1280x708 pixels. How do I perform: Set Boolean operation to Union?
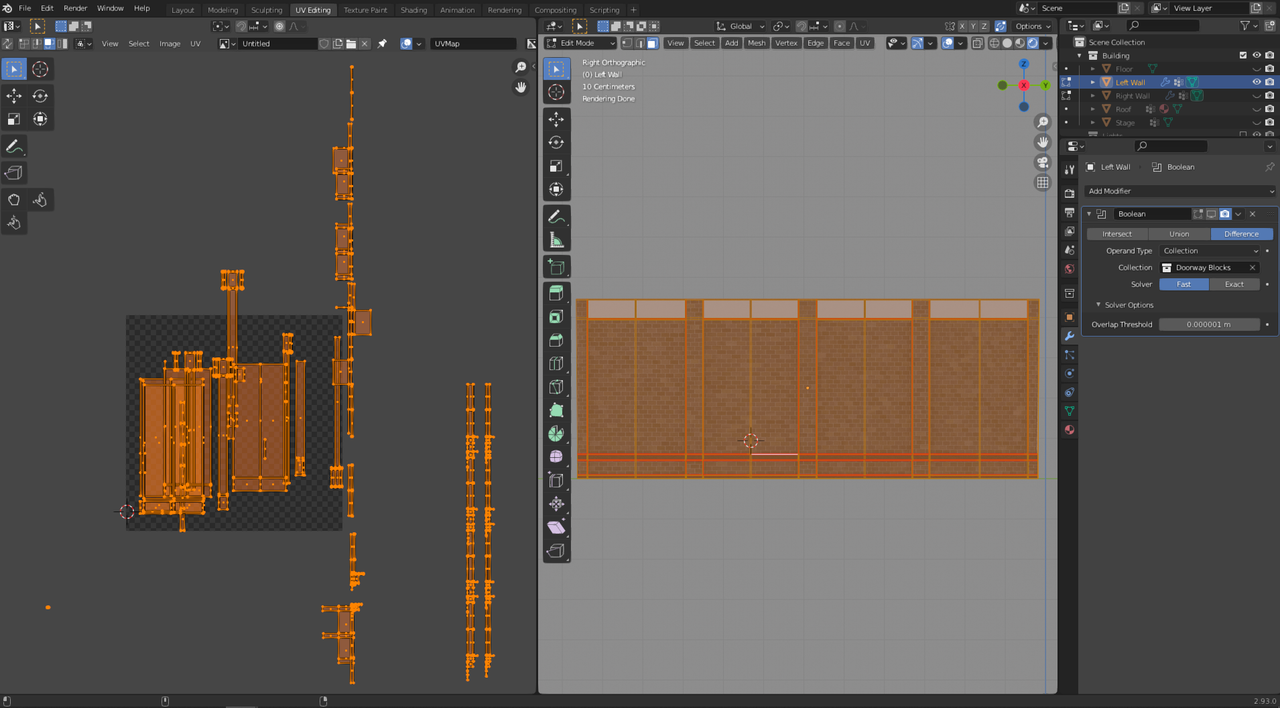(x=1179, y=234)
